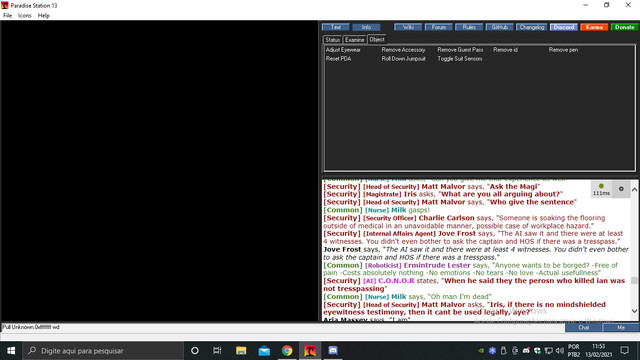Select the BYOND Paradise Station taskbar icon
Image resolution: width=640 pixels, height=360 pixels.
pyautogui.click(x=310, y=351)
